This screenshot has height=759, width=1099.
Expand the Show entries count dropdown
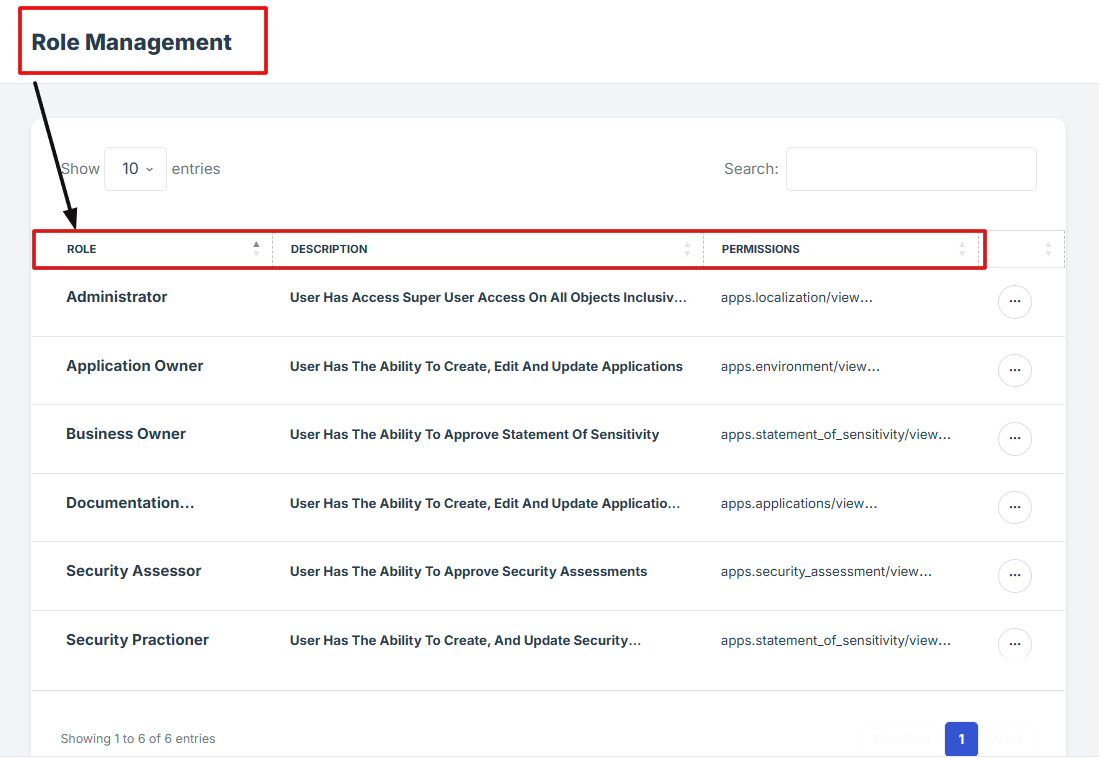[x=135, y=169]
